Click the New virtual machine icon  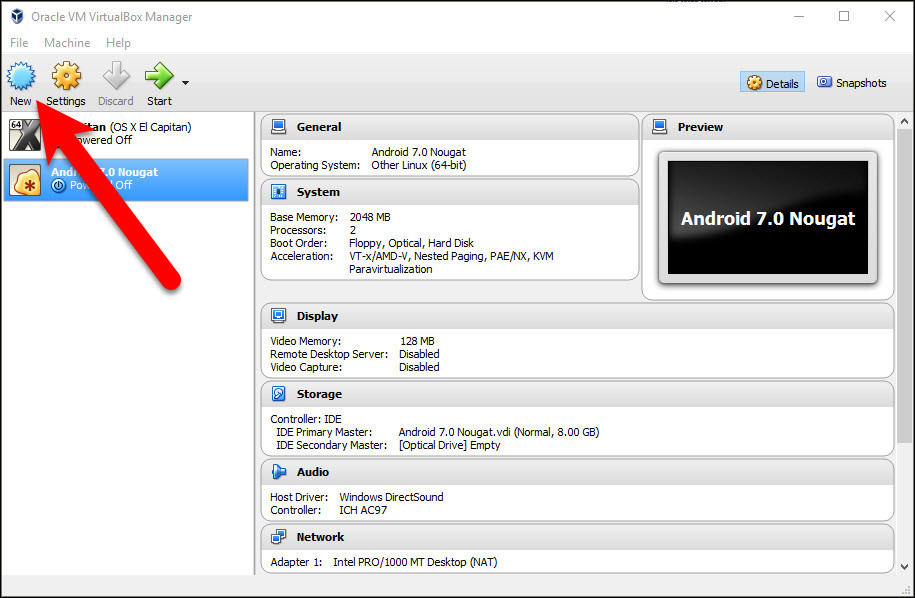tap(21, 76)
